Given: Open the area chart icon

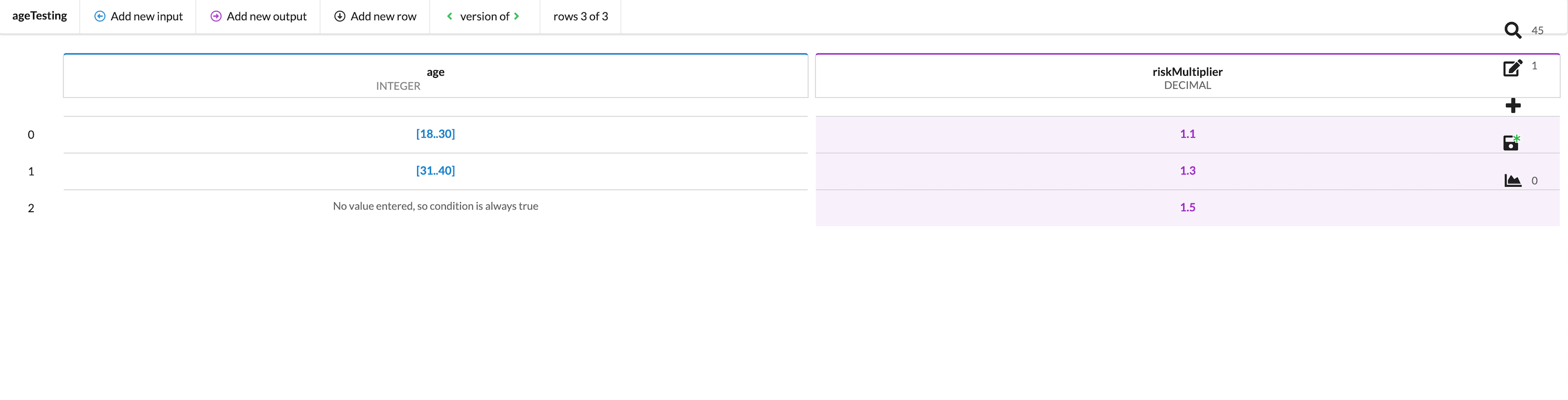Looking at the screenshot, I should (1513, 181).
